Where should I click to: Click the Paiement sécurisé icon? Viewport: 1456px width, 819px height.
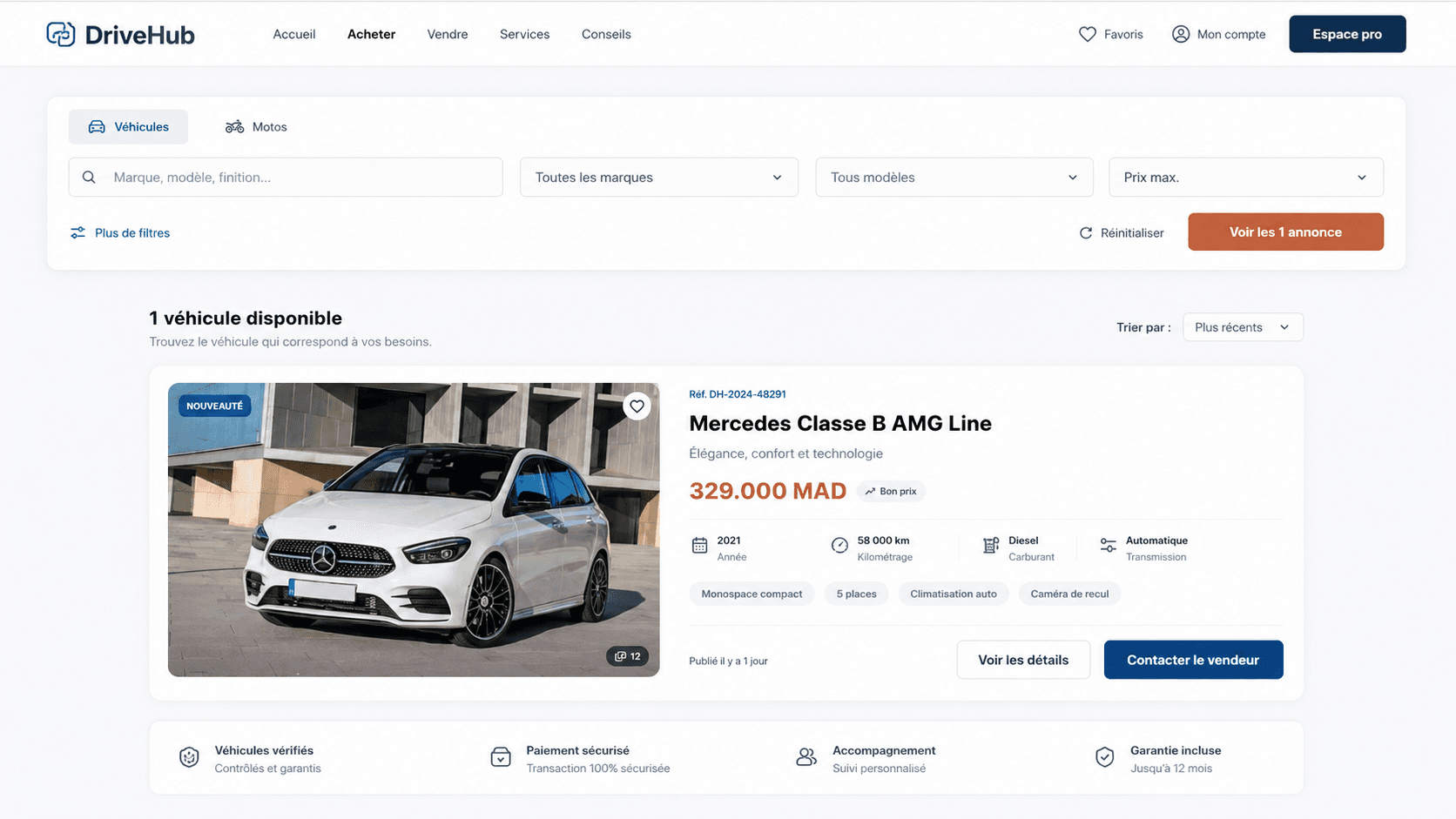click(x=501, y=757)
